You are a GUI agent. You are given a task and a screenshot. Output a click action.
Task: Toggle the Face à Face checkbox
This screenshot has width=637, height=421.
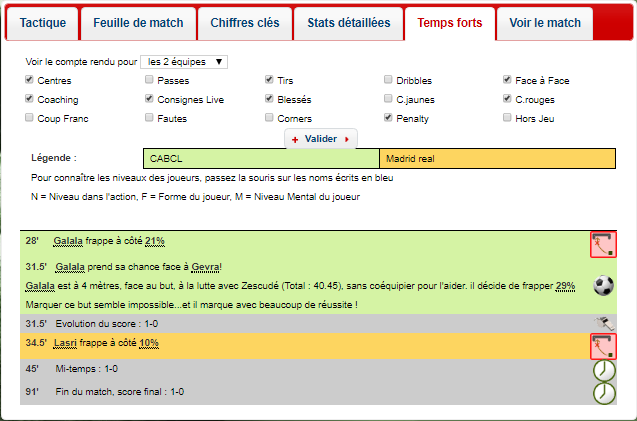coord(507,80)
